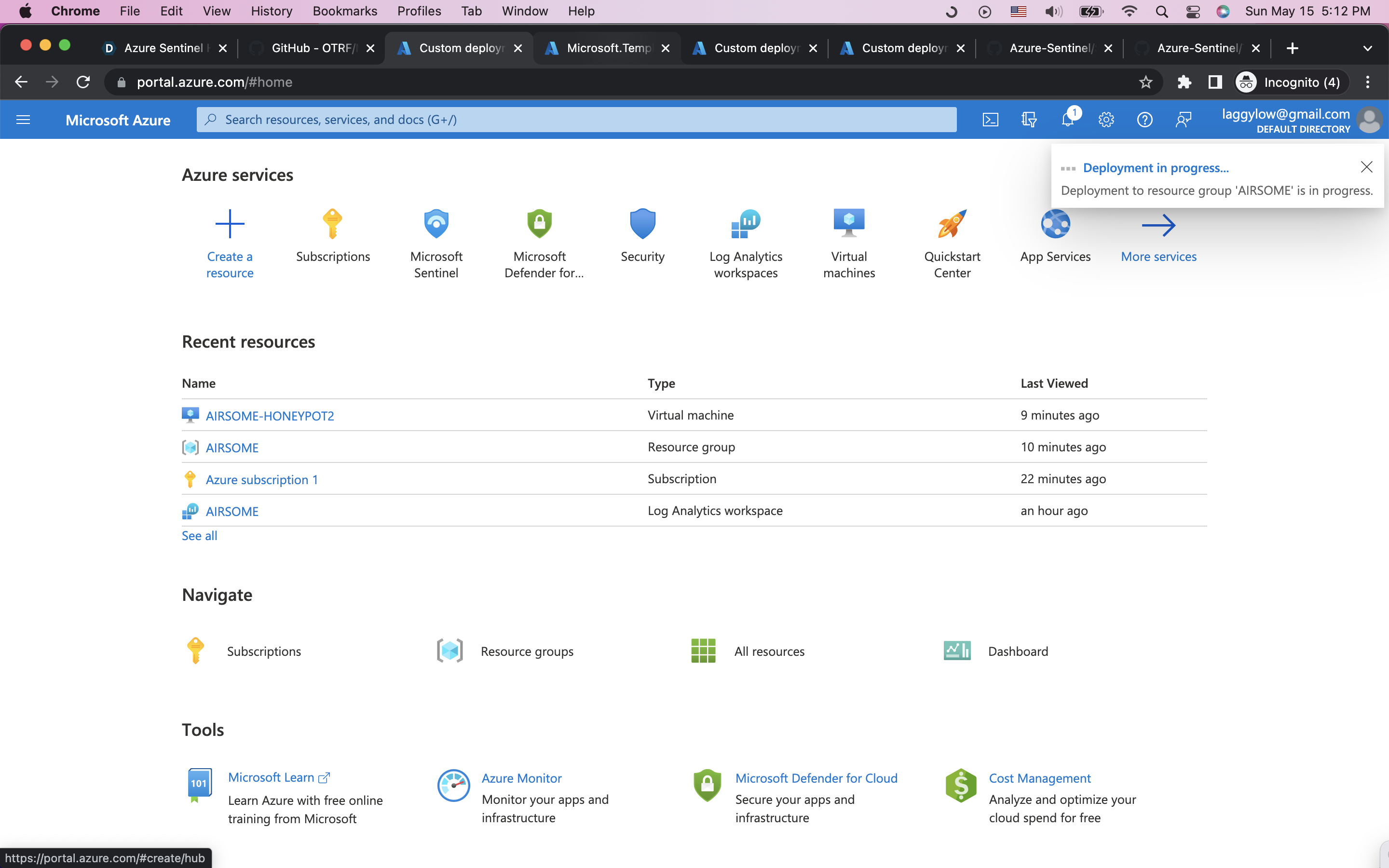
Task: Open the Bookmarks menu in menu bar
Action: pyautogui.click(x=344, y=11)
